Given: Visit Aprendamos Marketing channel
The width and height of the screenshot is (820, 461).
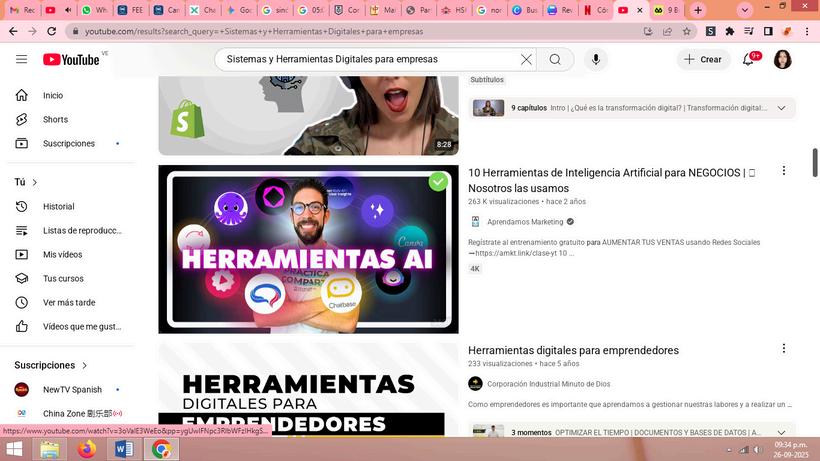Looking at the screenshot, I should 525,222.
